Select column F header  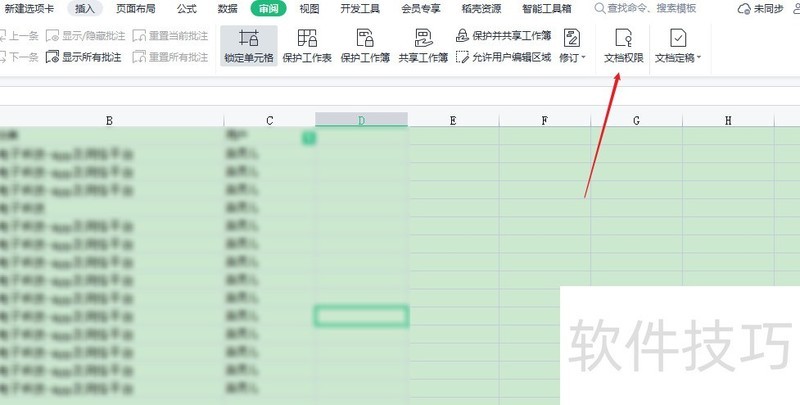coord(544,120)
